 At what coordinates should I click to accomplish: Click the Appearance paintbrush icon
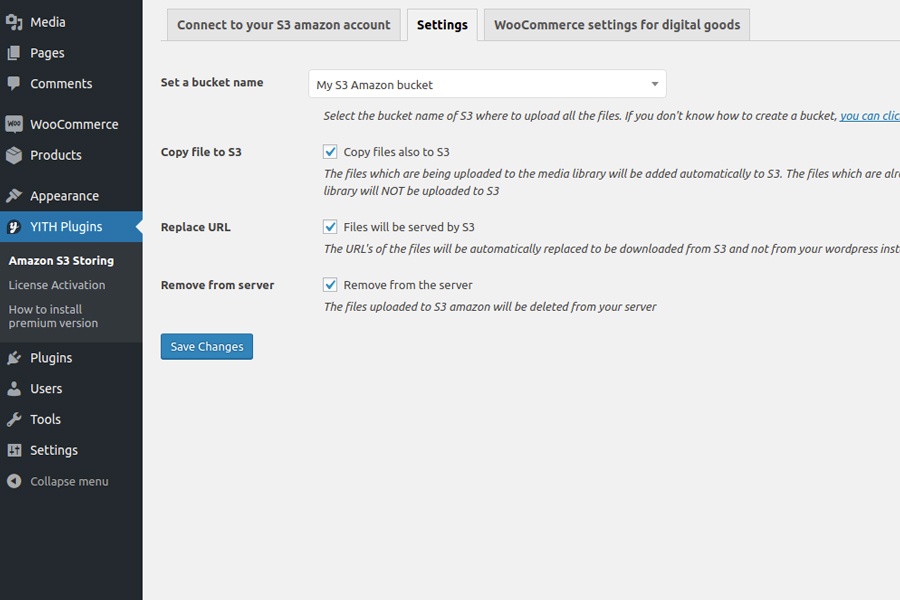(x=14, y=196)
